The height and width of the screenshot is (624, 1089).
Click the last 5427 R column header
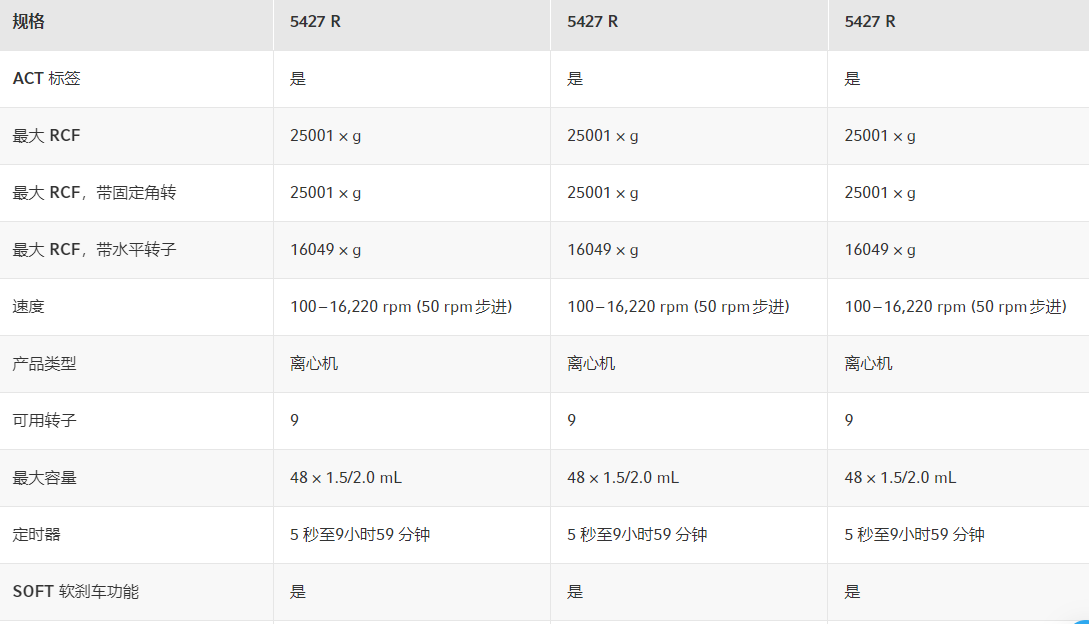click(x=869, y=22)
